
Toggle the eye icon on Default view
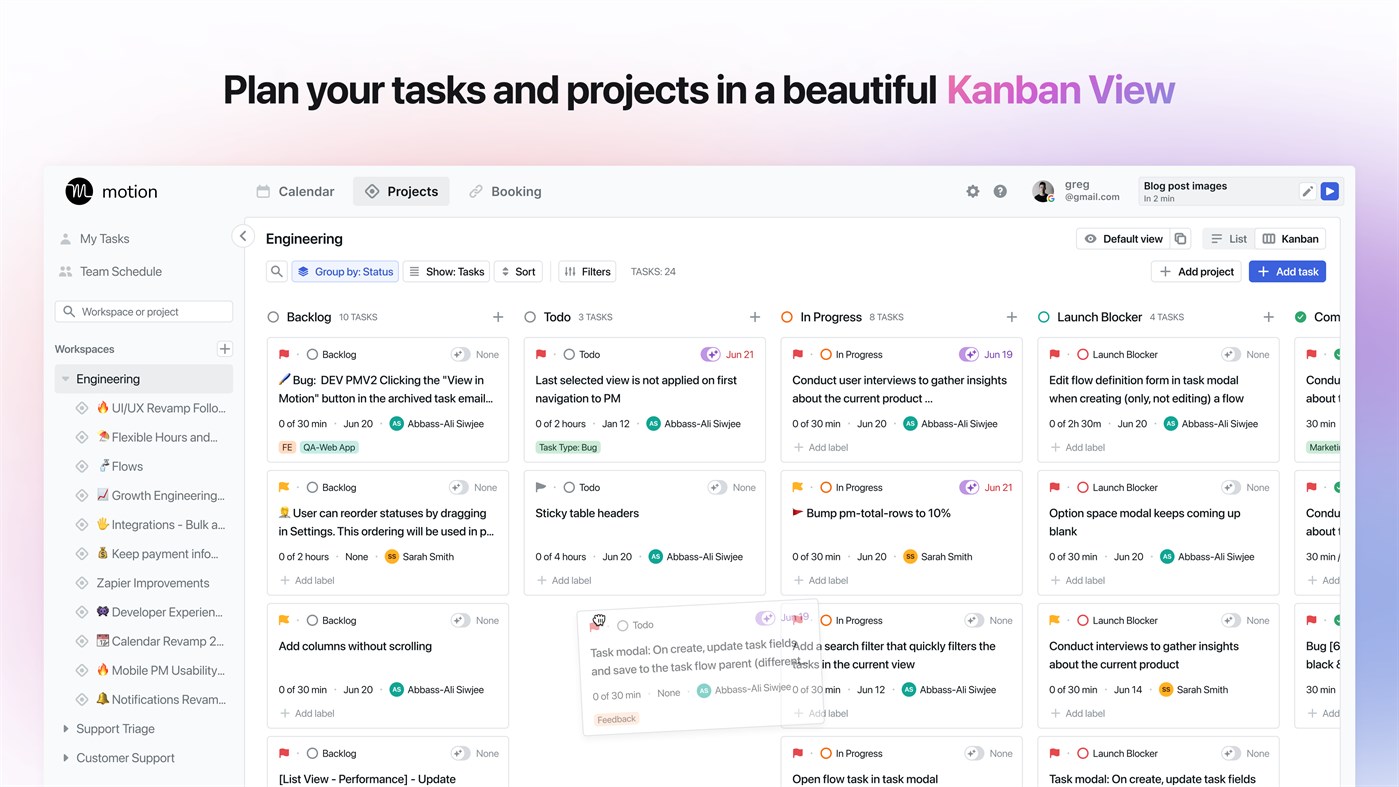point(1089,238)
